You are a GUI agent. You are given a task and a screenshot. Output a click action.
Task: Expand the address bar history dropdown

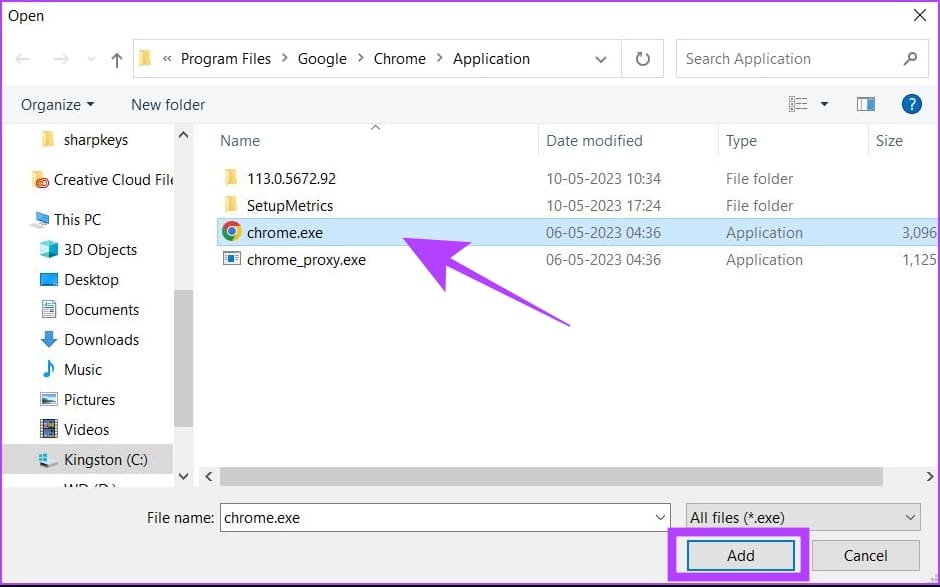coord(600,59)
